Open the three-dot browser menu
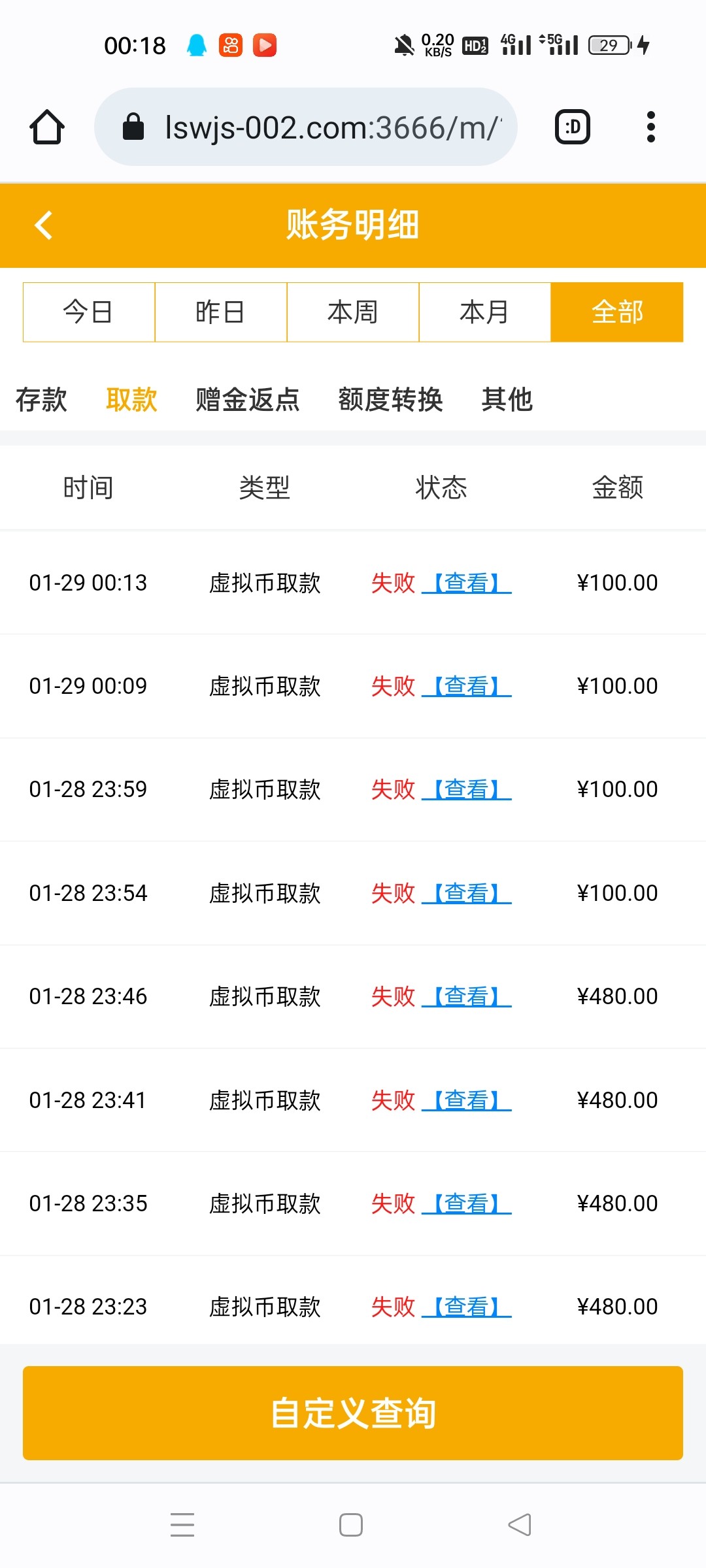 [x=650, y=127]
